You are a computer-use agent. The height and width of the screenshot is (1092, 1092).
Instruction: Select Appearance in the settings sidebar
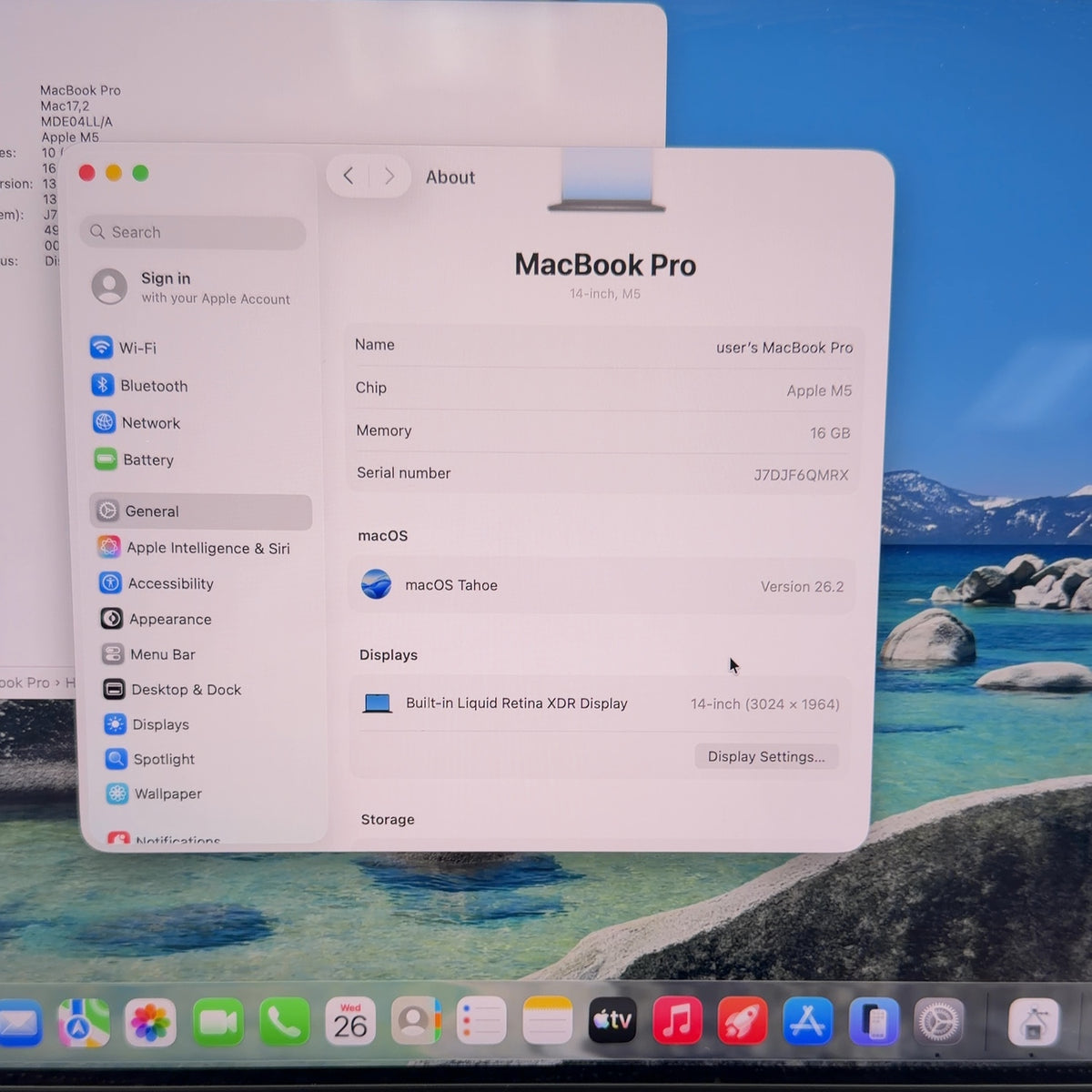tap(157, 619)
